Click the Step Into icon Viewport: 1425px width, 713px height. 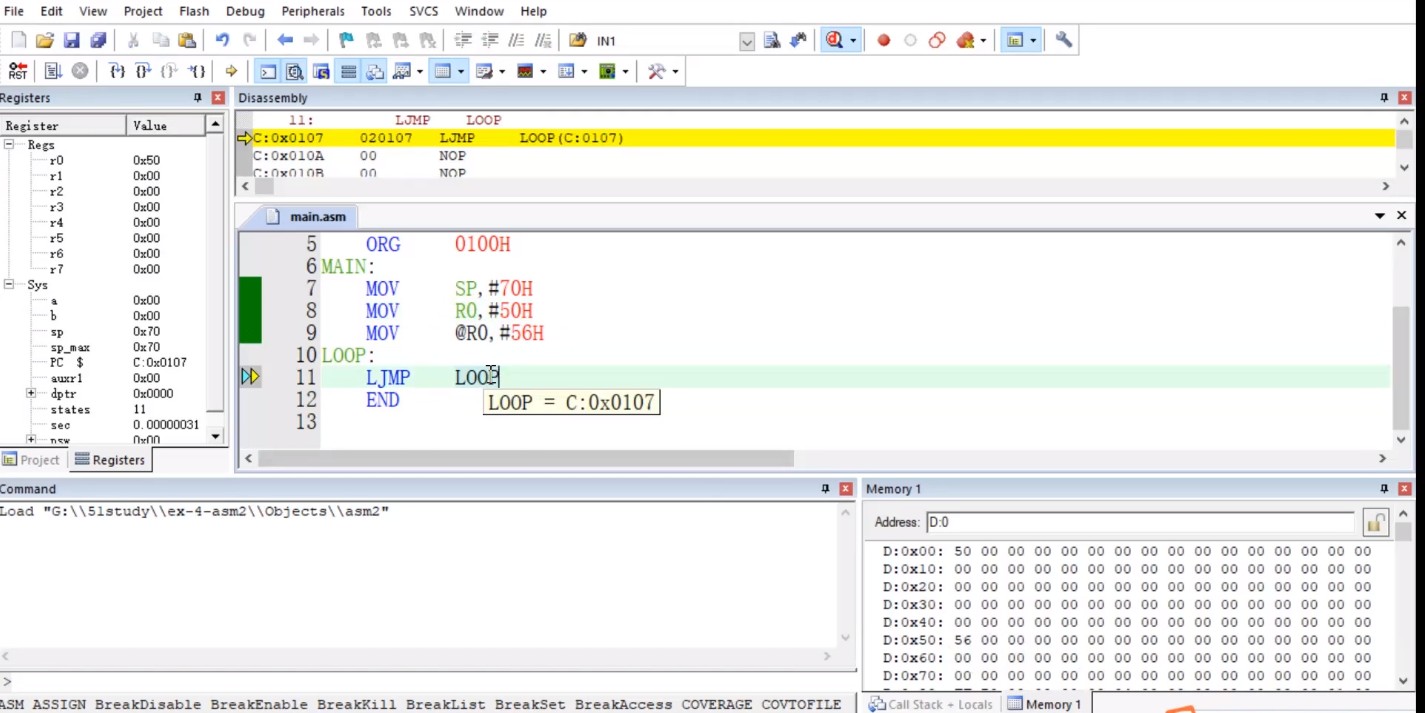(117, 71)
